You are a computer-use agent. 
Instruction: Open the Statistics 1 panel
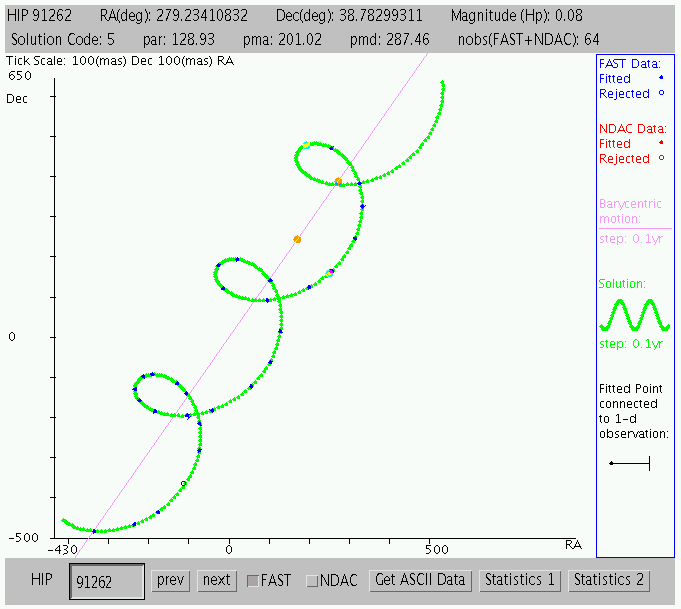click(x=520, y=580)
